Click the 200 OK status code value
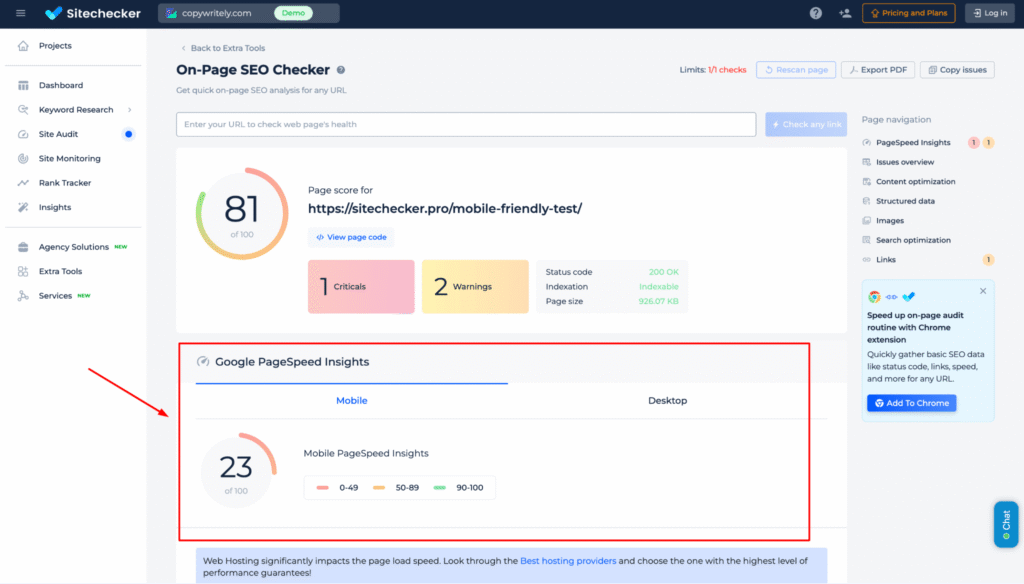1024x584 pixels. tap(664, 272)
